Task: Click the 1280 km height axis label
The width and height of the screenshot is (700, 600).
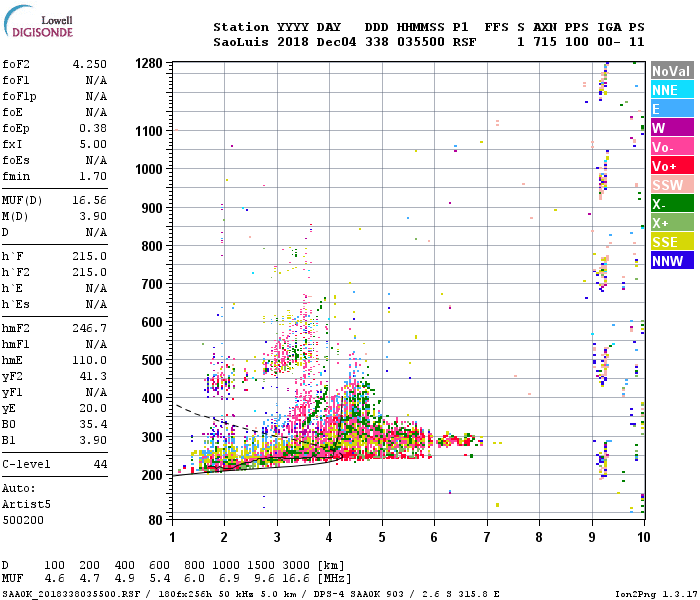Action: pos(149,63)
